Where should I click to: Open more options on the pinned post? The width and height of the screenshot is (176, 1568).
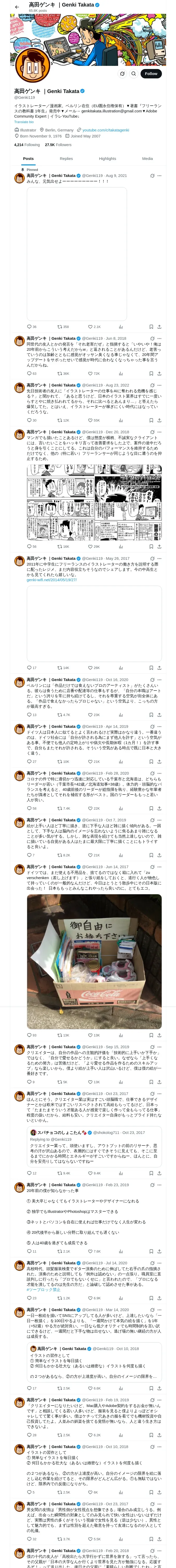click(x=159, y=176)
